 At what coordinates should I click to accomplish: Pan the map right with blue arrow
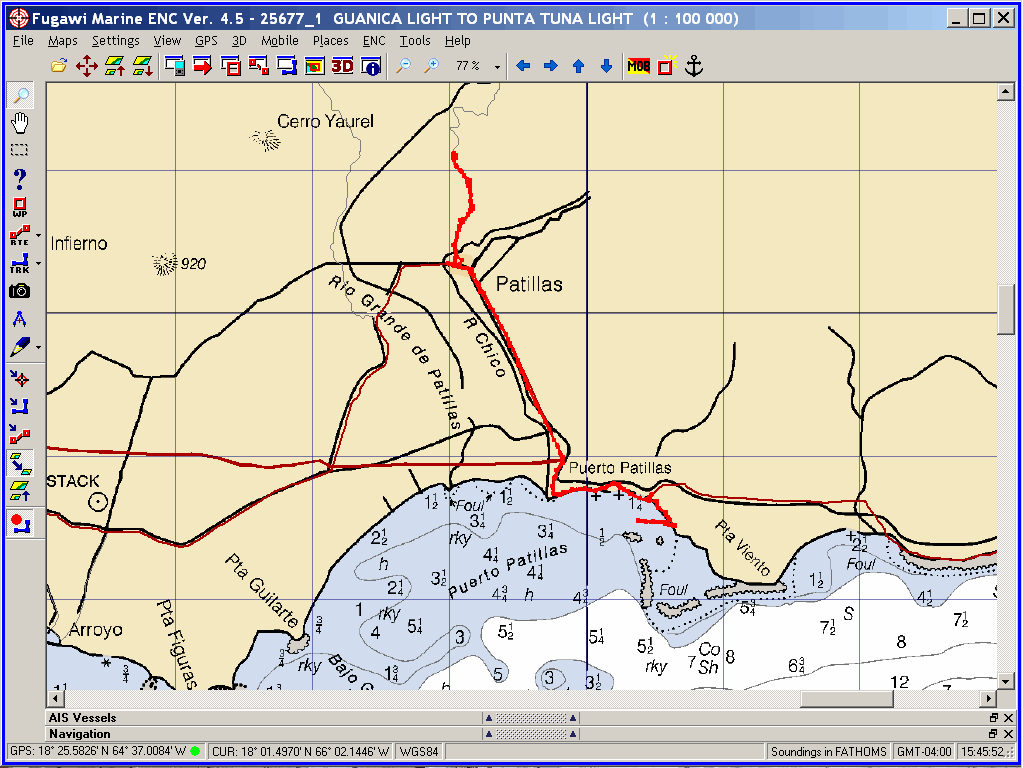click(551, 66)
